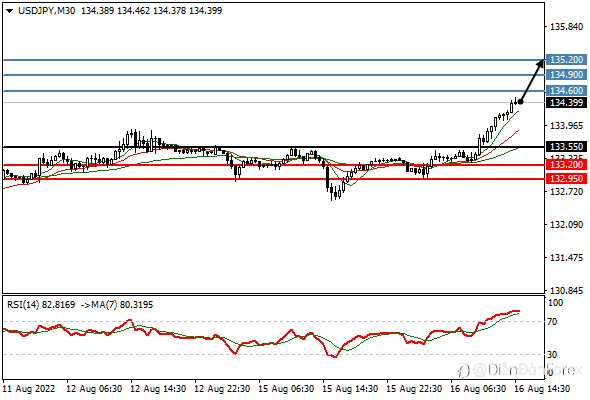Click the 132.090 price scale value
The width and height of the screenshot is (590, 400).
(566, 225)
